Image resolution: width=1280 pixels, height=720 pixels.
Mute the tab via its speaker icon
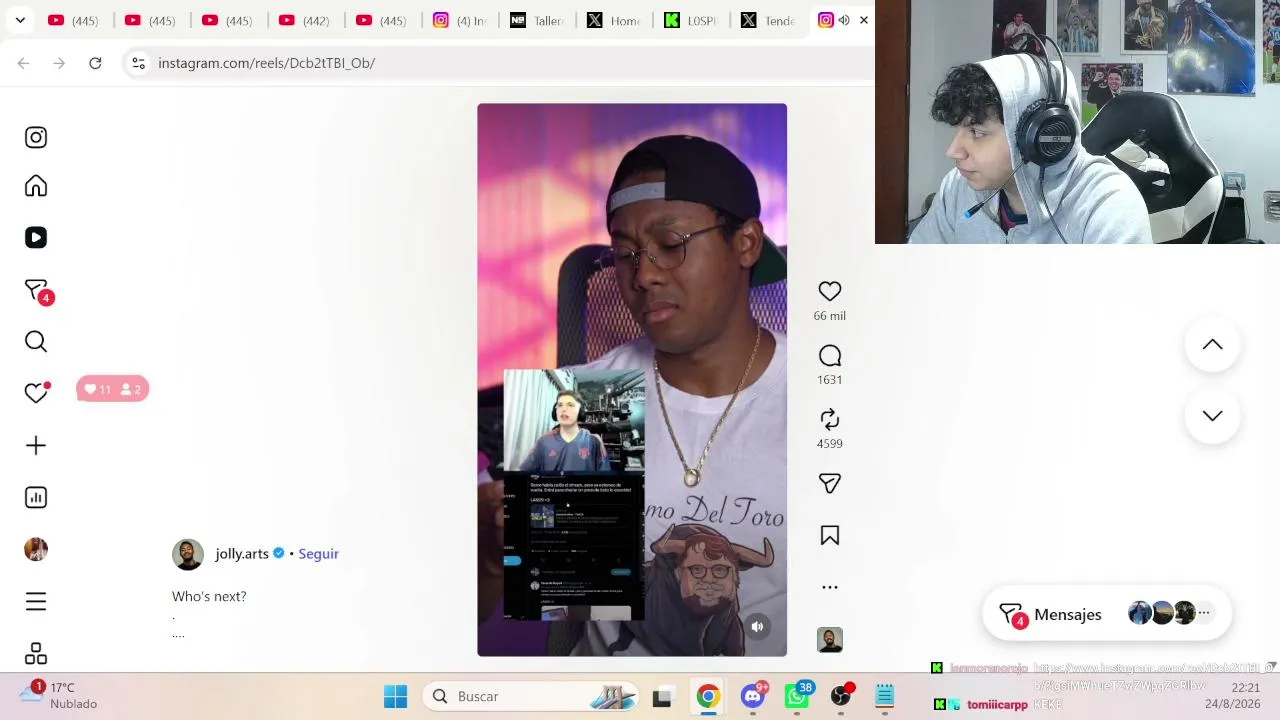(845, 20)
